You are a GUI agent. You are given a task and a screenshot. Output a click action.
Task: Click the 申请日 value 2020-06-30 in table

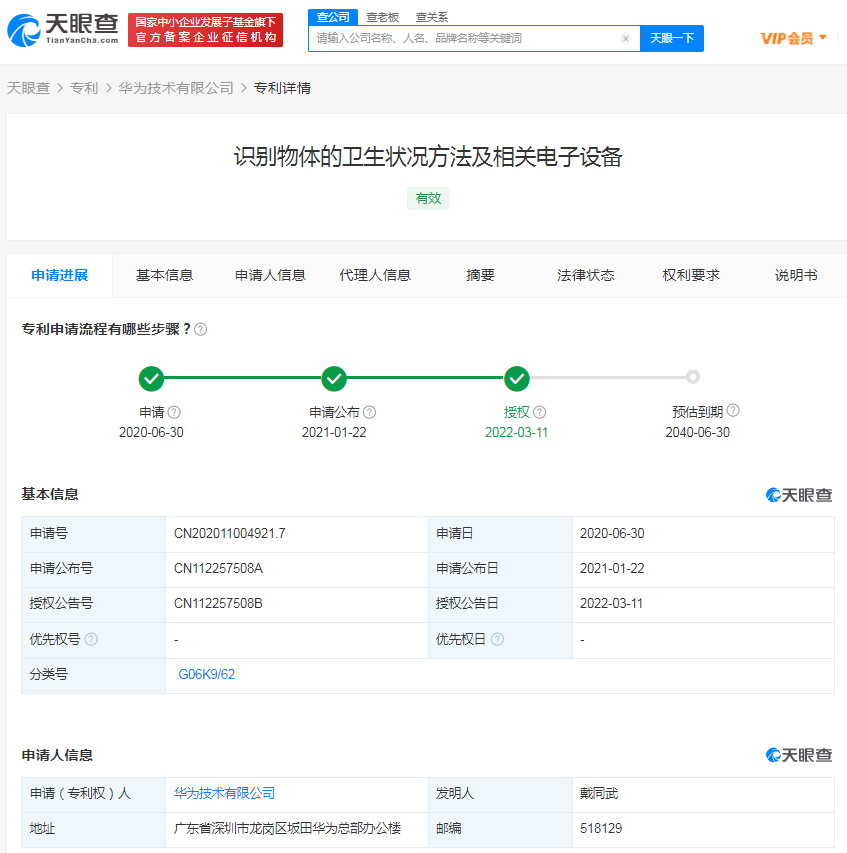tap(612, 534)
